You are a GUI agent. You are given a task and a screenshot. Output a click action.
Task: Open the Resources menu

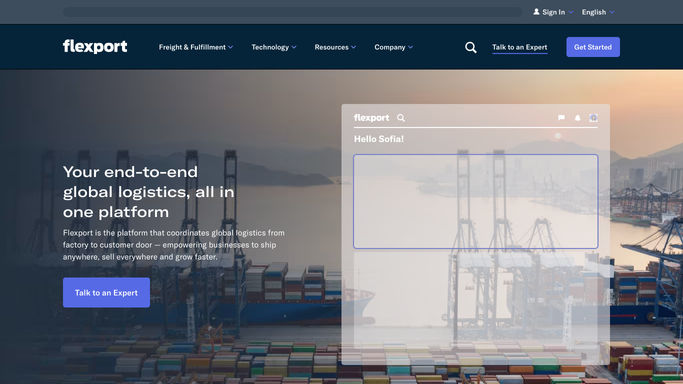[335, 47]
